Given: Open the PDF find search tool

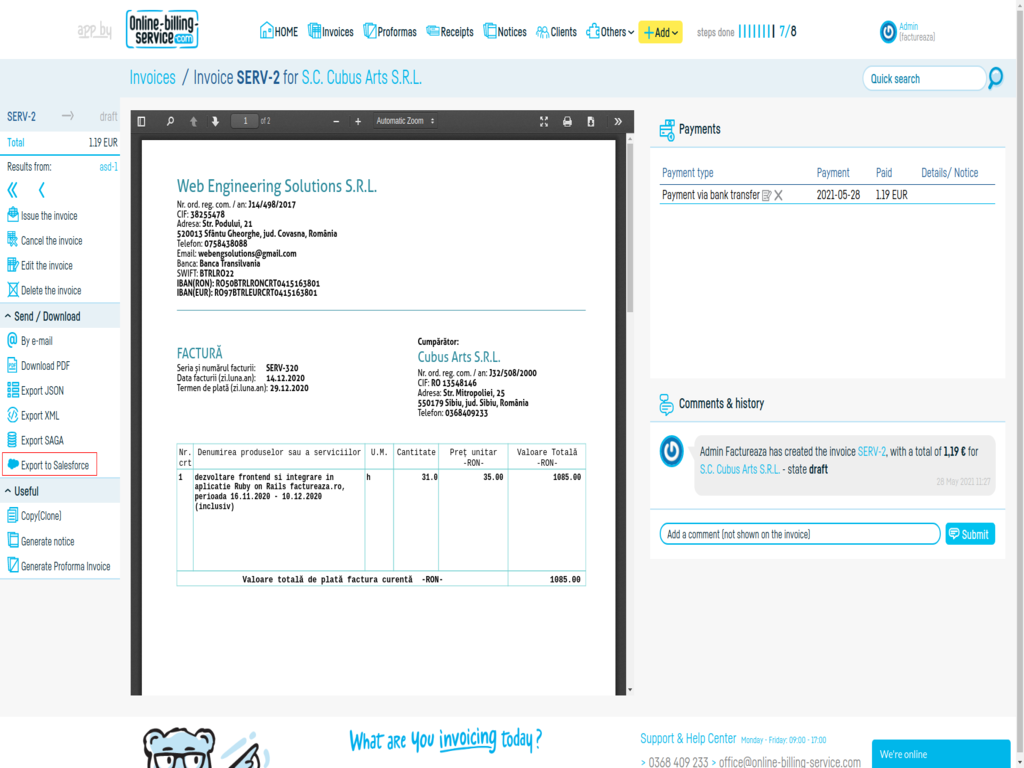Looking at the screenshot, I should pyautogui.click(x=170, y=121).
